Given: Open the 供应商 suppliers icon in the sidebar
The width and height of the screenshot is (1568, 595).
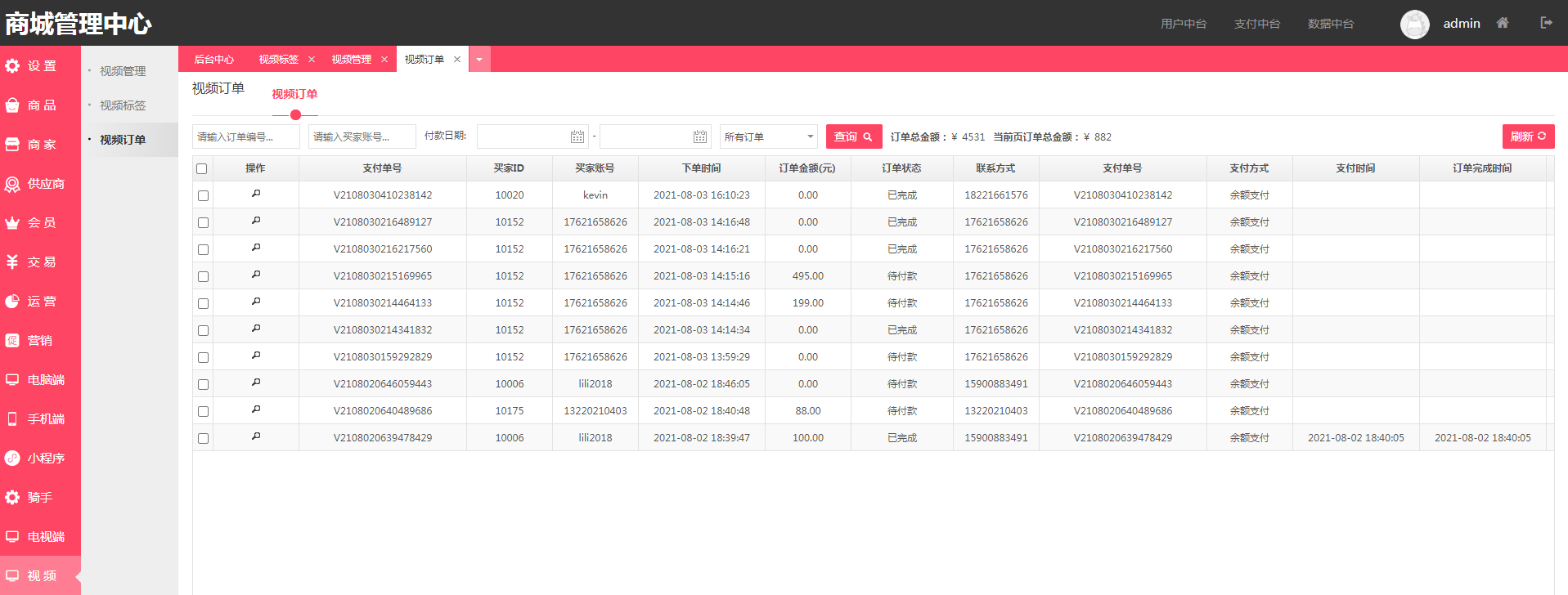Looking at the screenshot, I should [x=12, y=184].
